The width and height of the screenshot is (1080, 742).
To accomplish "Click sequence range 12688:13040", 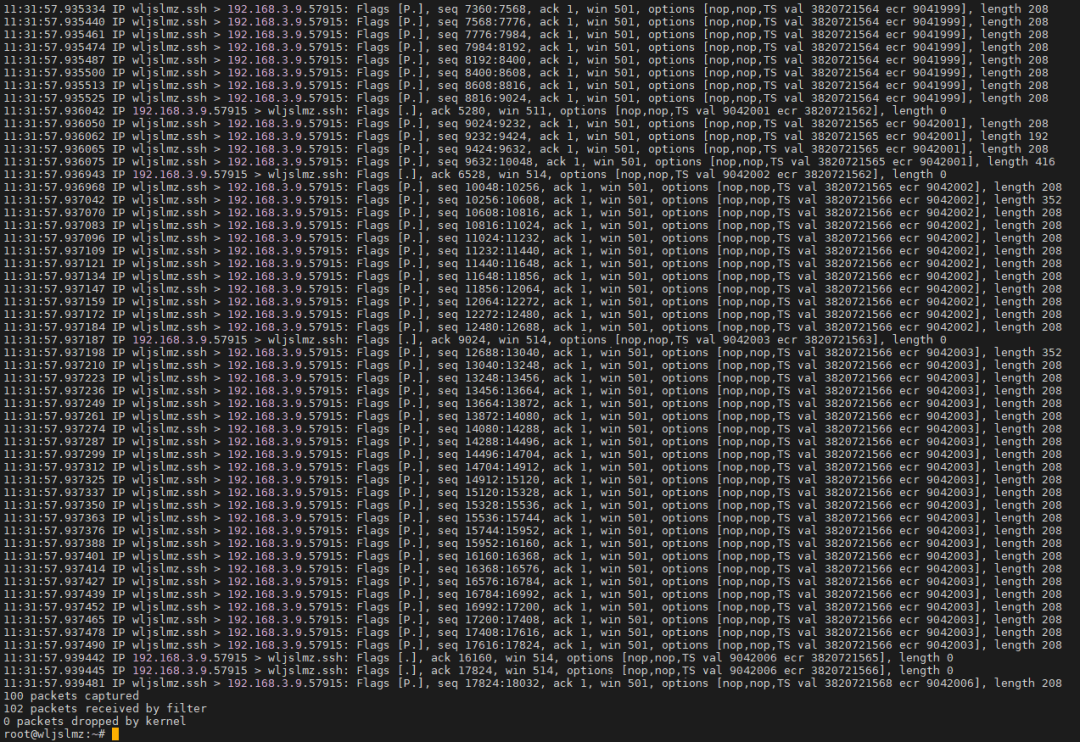I will pos(501,353).
